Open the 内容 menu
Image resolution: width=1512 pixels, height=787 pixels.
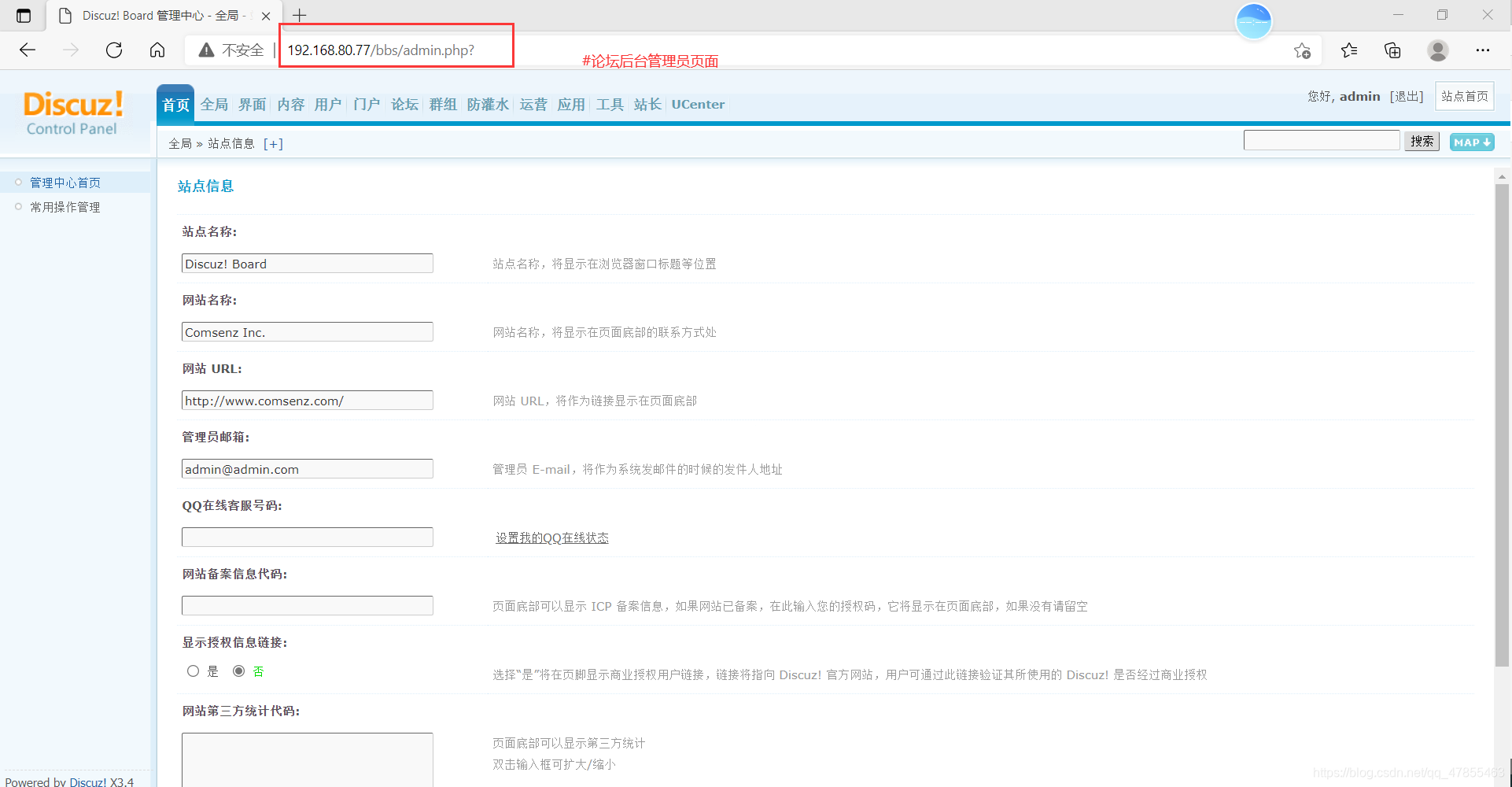(290, 105)
